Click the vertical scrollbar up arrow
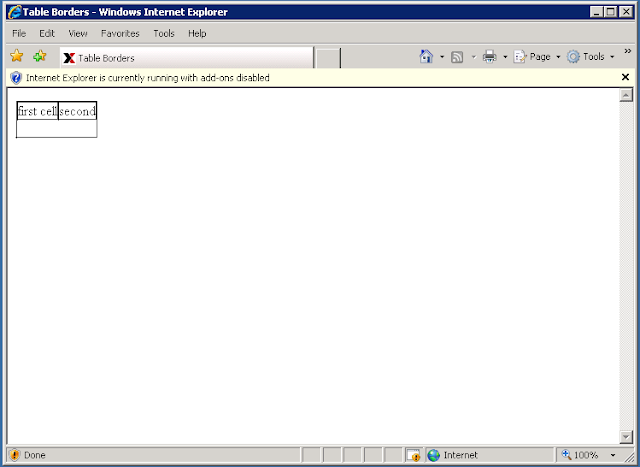The image size is (640, 467). (626, 95)
